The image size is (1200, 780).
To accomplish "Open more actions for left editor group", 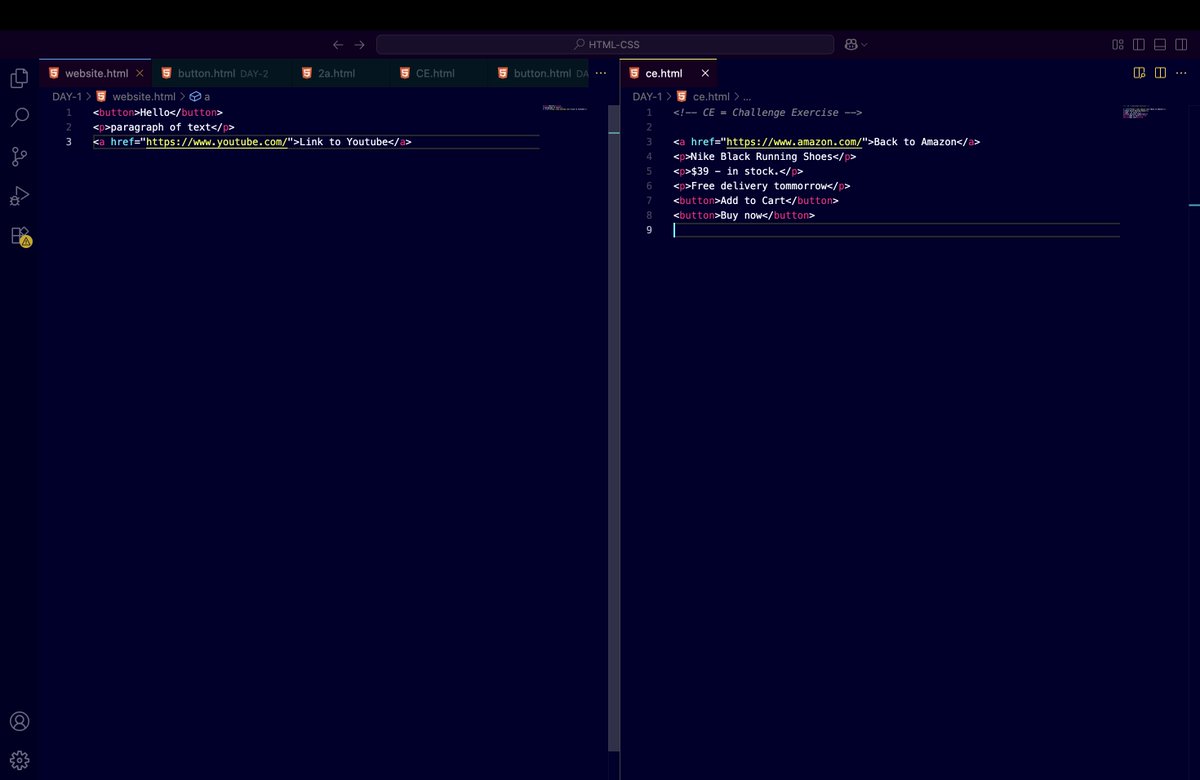I will [600, 73].
